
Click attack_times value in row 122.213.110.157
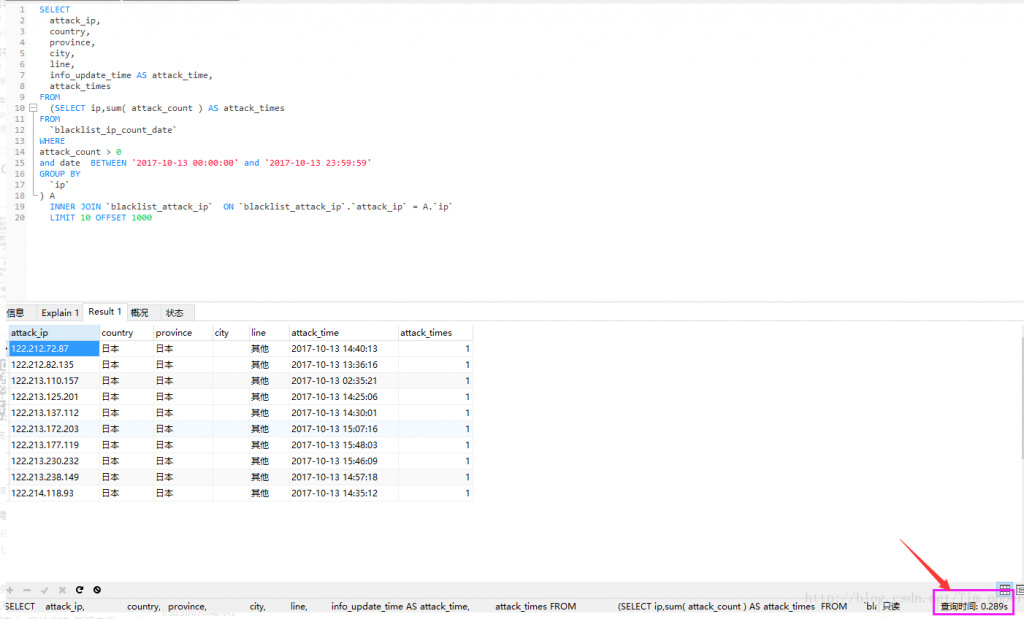tap(435, 381)
